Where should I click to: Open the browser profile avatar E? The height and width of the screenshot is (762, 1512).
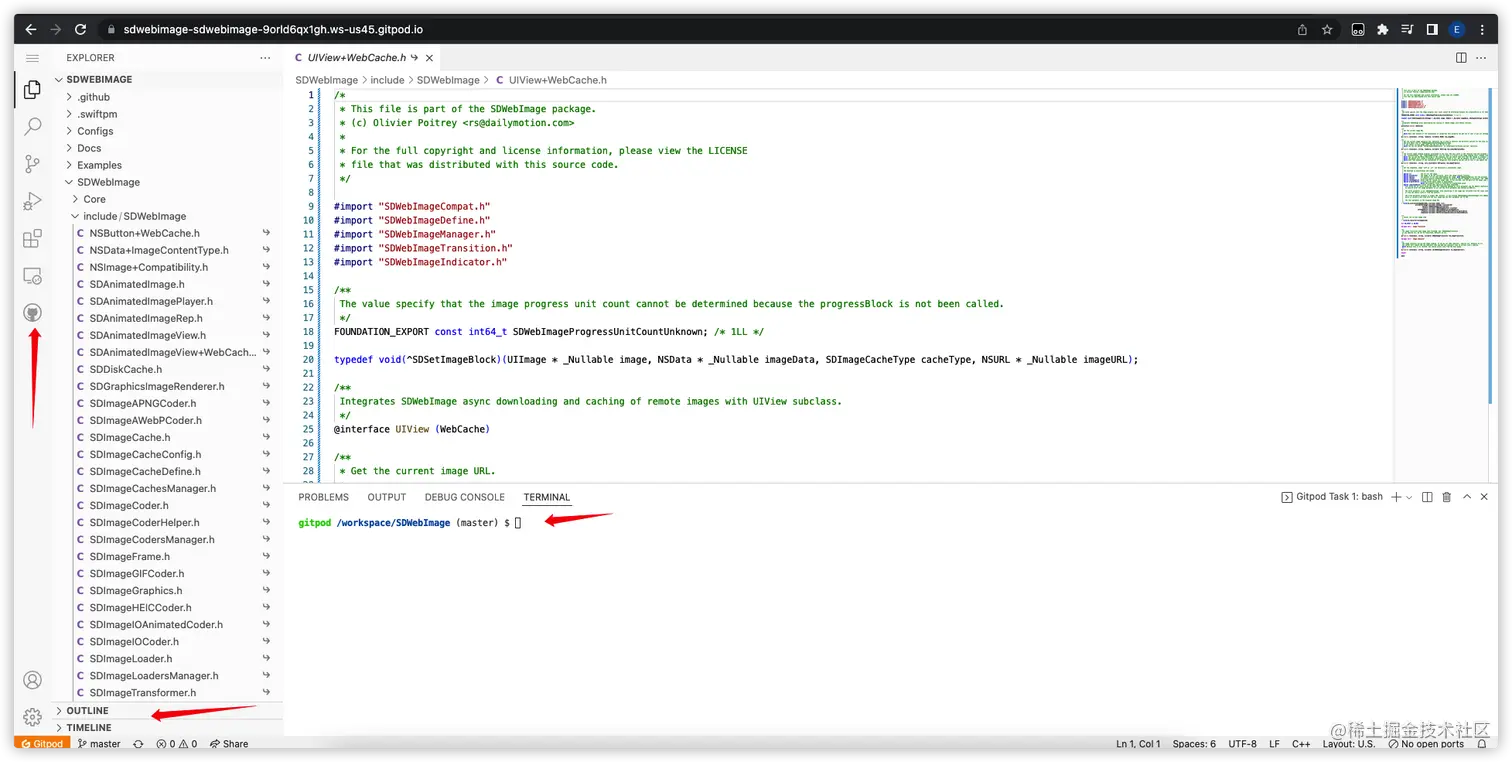point(1457,30)
